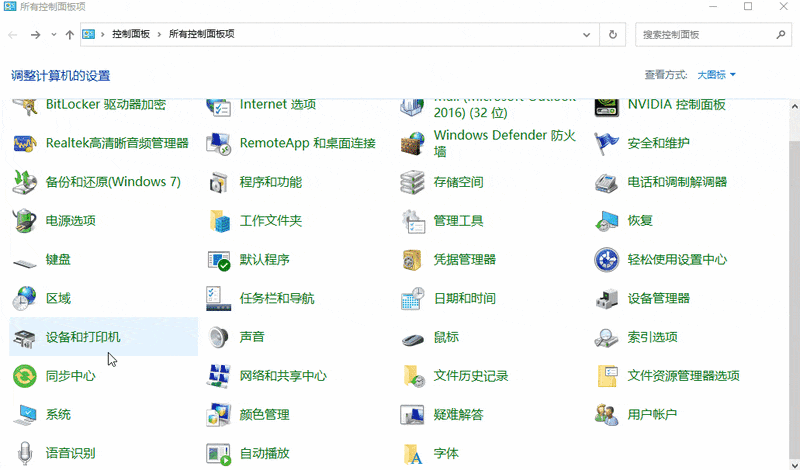Open the 电源选项 battery icon

tap(24, 221)
